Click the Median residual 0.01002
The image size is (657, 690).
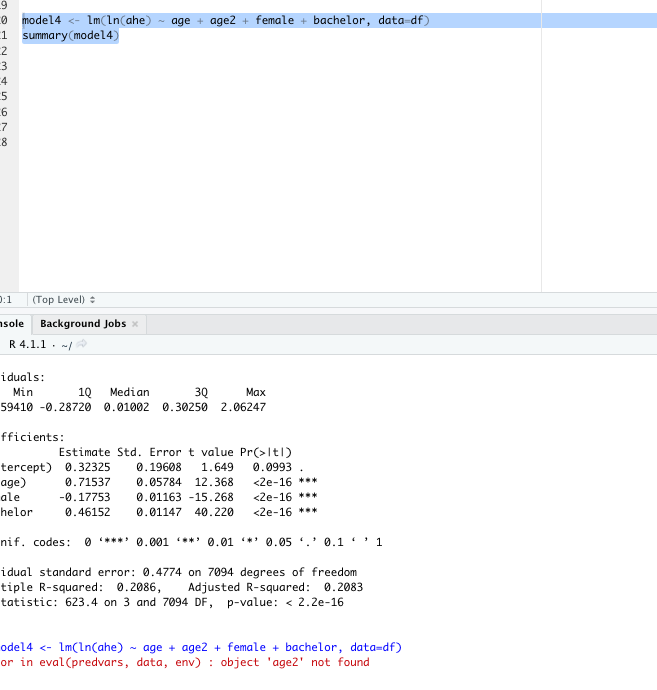point(126,407)
